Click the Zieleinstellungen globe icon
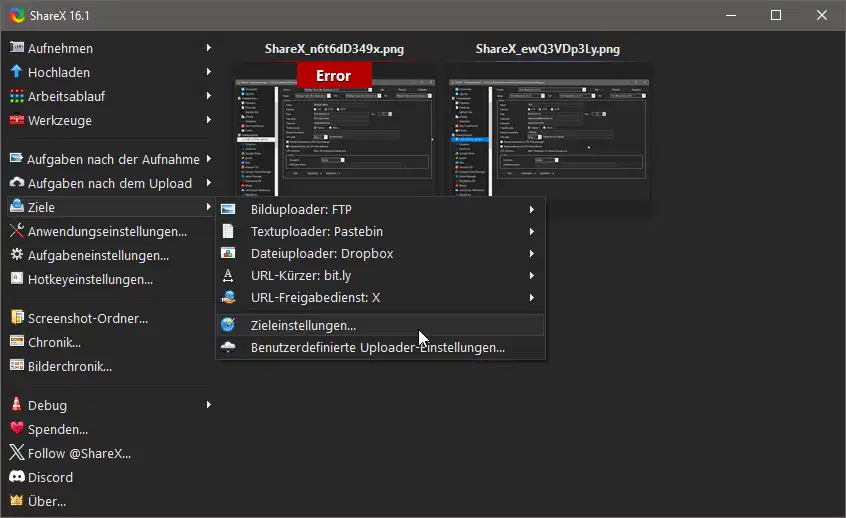Screen dimensions: 846x518 228,324
